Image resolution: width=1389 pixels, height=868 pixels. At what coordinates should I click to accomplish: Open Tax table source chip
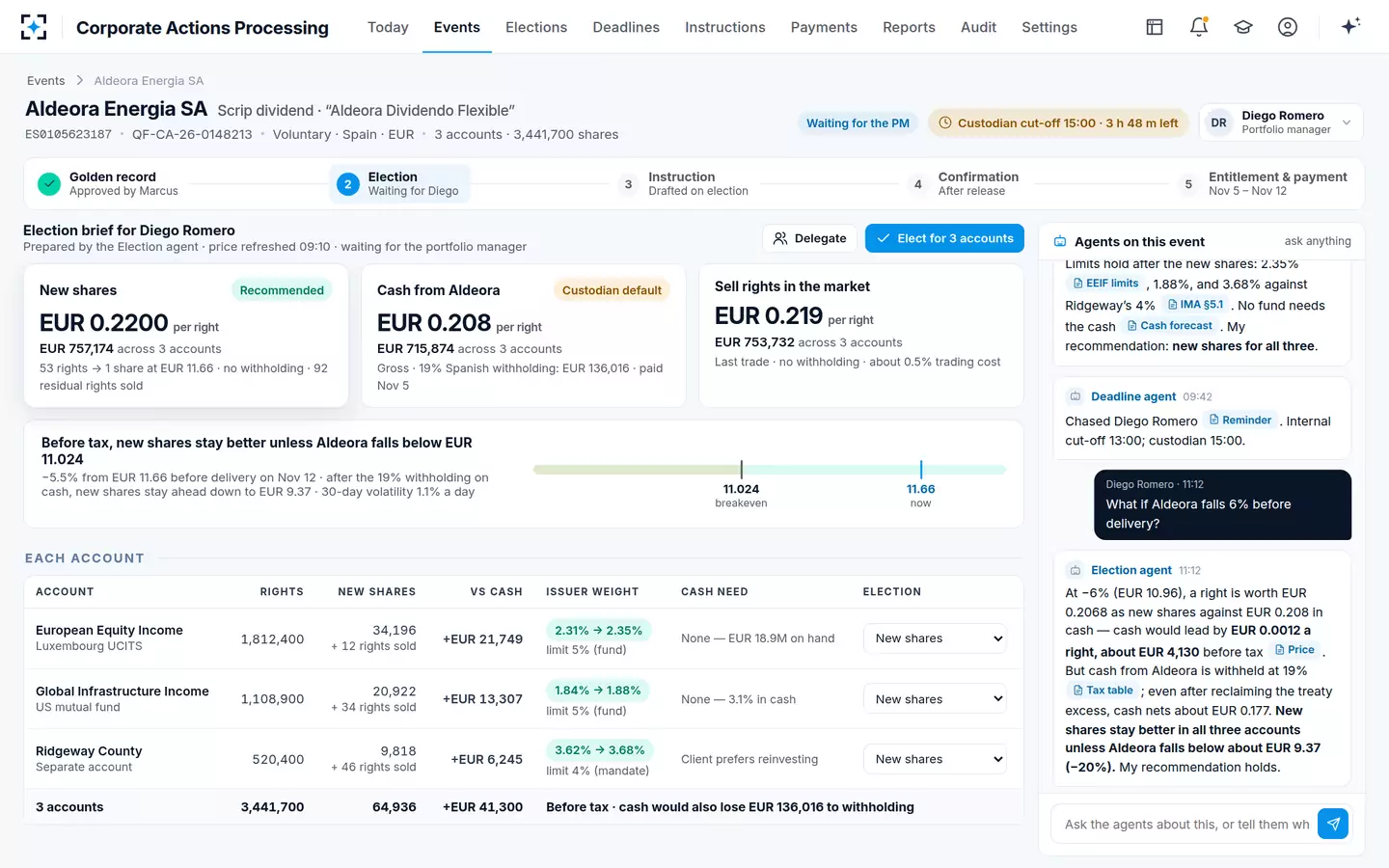1103,691
